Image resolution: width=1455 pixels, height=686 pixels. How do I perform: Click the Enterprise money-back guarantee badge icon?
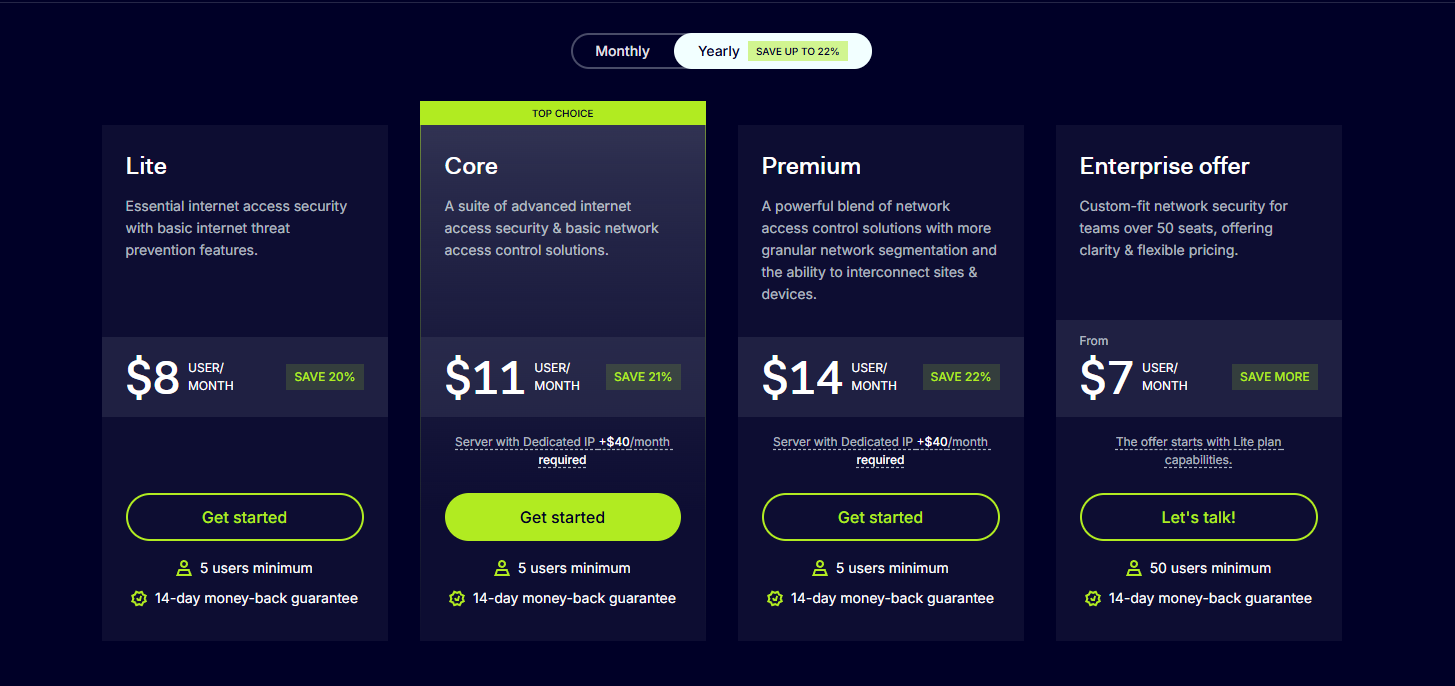[x=1093, y=598]
